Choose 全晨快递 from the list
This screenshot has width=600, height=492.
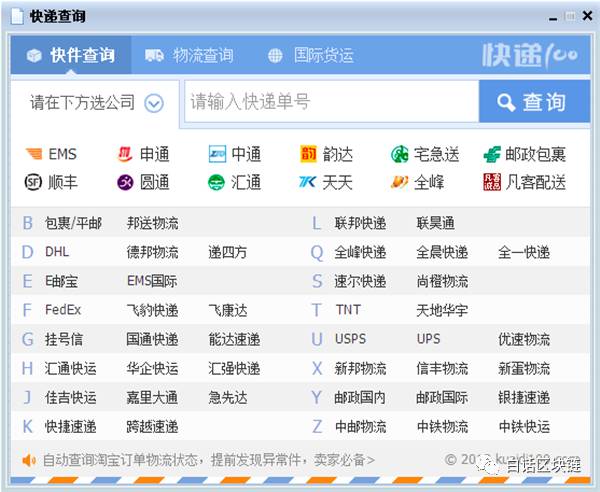click(x=442, y=252)
